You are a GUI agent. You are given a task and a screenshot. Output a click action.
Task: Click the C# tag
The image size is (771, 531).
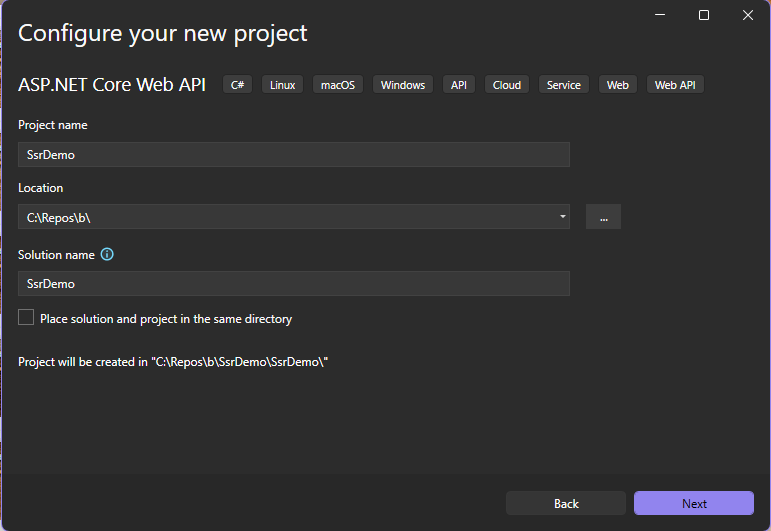pyautogui.click(x=237, y=85)
